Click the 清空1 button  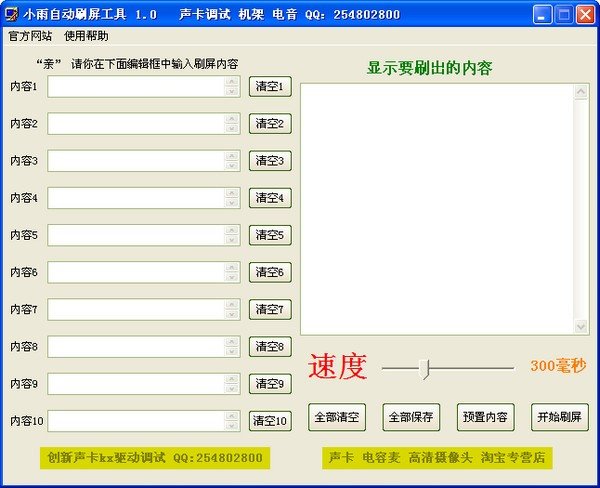pyautogui.click(x=269, y=87)
